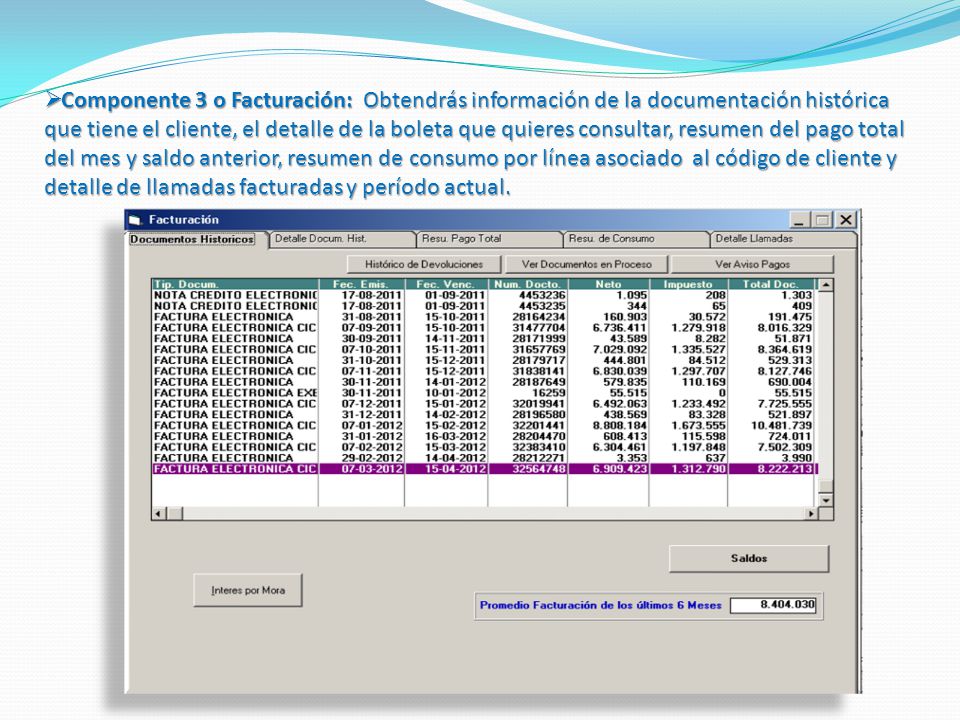Screen dimensions: 960x720
Task: Select invoice number 31657769
Action: (x=484, y=350)
